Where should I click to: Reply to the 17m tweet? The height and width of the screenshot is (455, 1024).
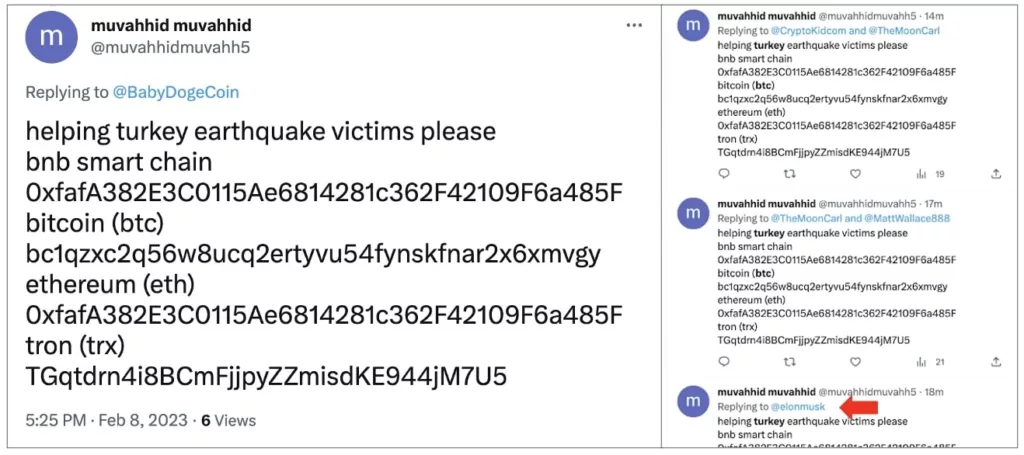[724, 361]
